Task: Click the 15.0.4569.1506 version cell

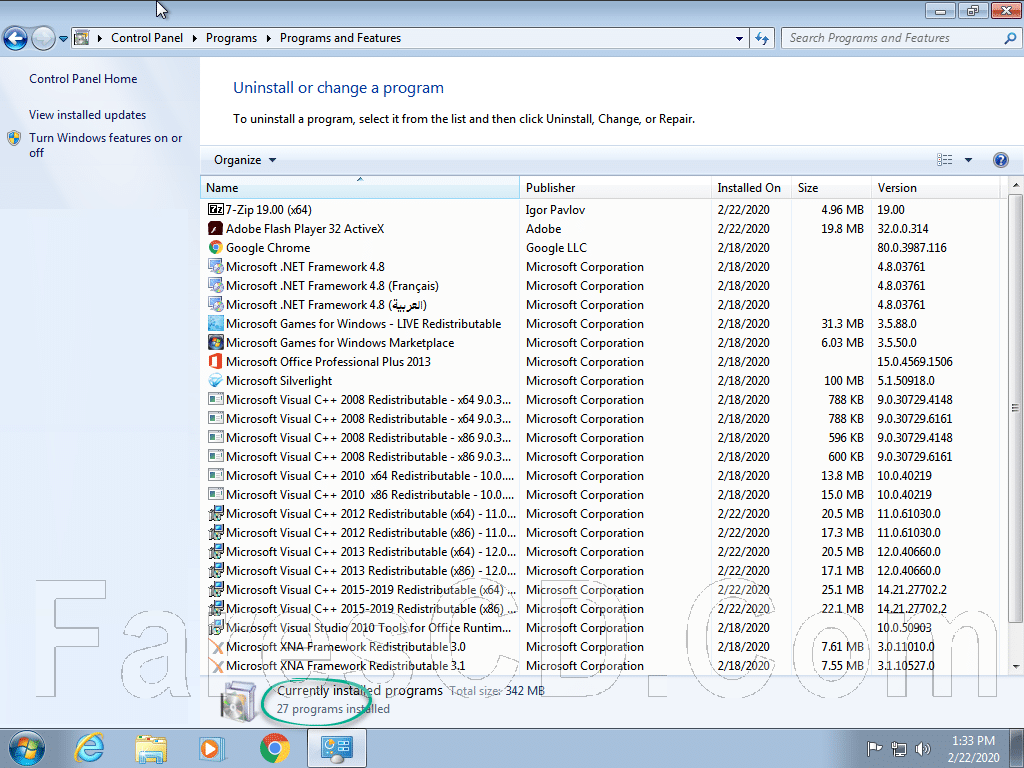Action: [914, 362]
